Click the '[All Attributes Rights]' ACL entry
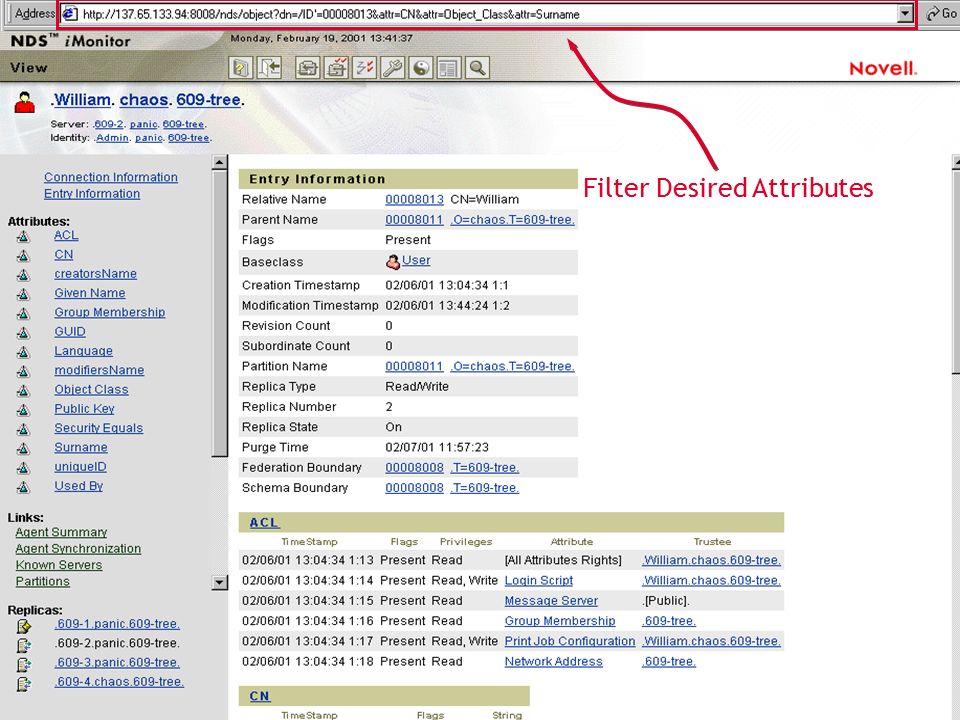Screen dimensions: 960x720 (x=563, y=560)
